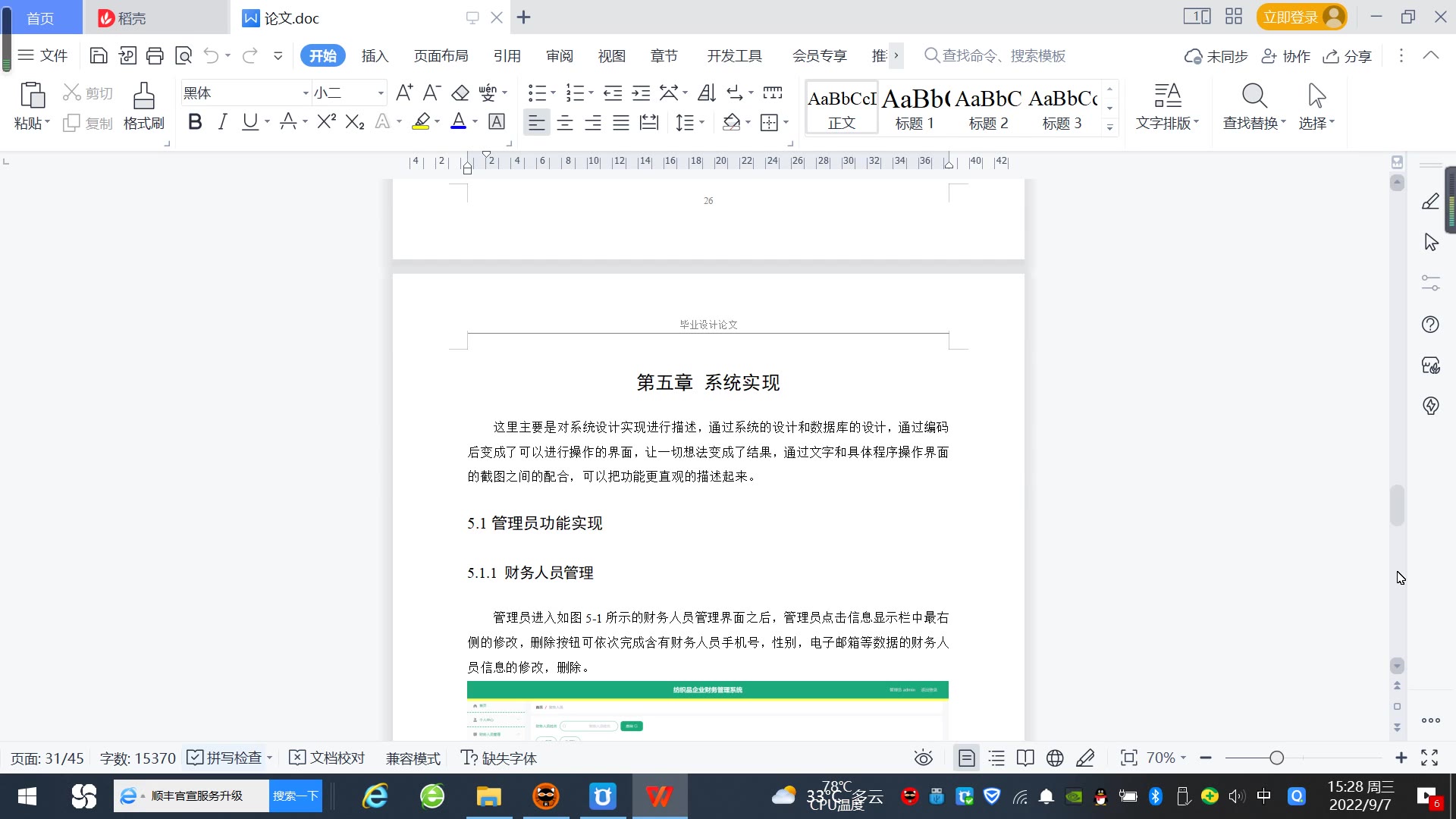1456x819 pixels.
Task: Toggle right text alignment
Action: pos(593,122)
